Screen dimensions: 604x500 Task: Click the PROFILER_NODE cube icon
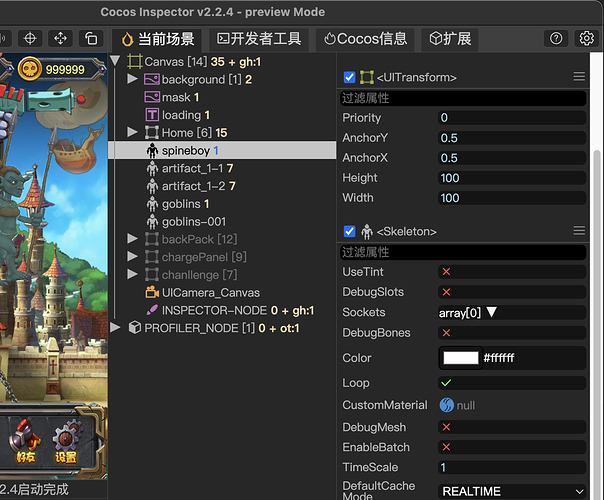click(135, 328)
